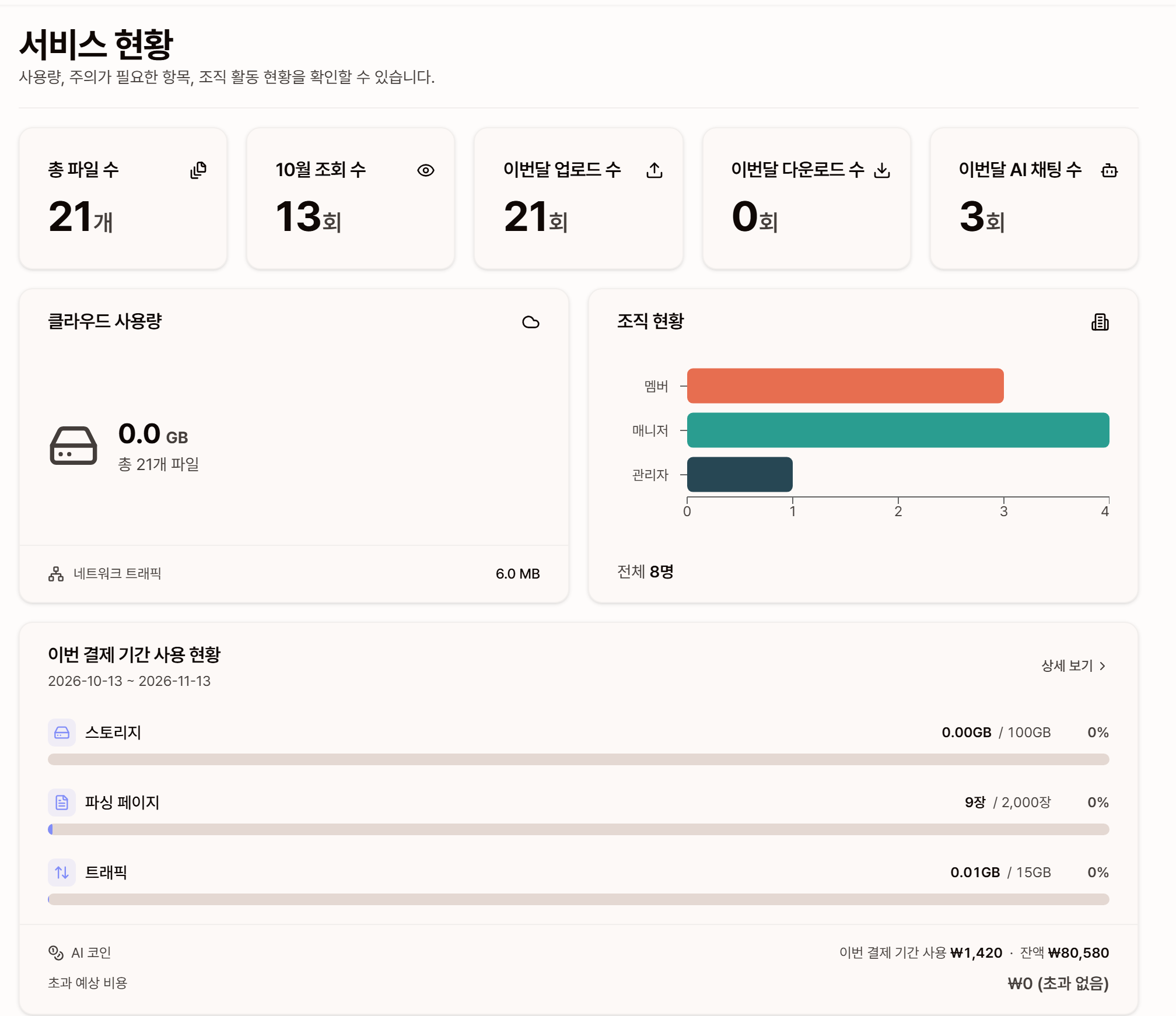
Task: Click the 이번달 업로드 수 card title
Action: 562,170
